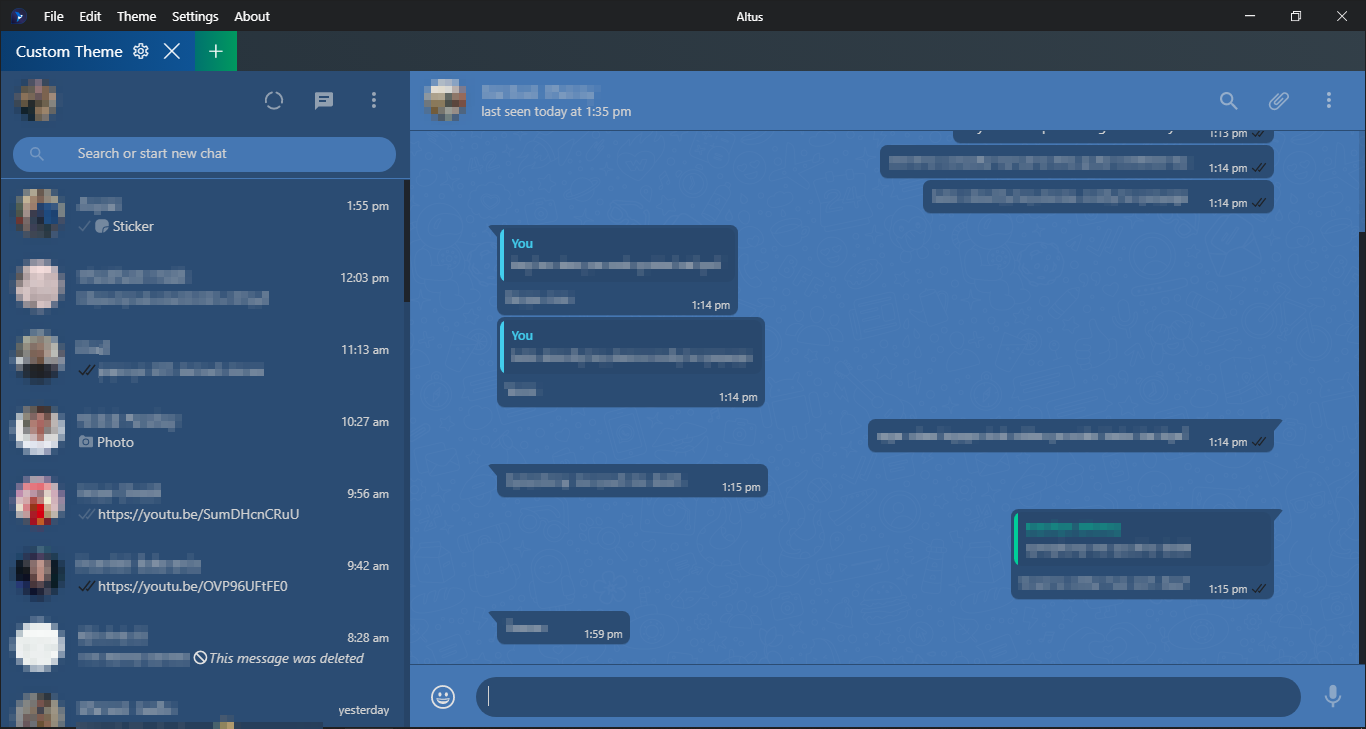1366x729 pixels.
Task: Click the Search or start new chat field
Action: point(204,154)
